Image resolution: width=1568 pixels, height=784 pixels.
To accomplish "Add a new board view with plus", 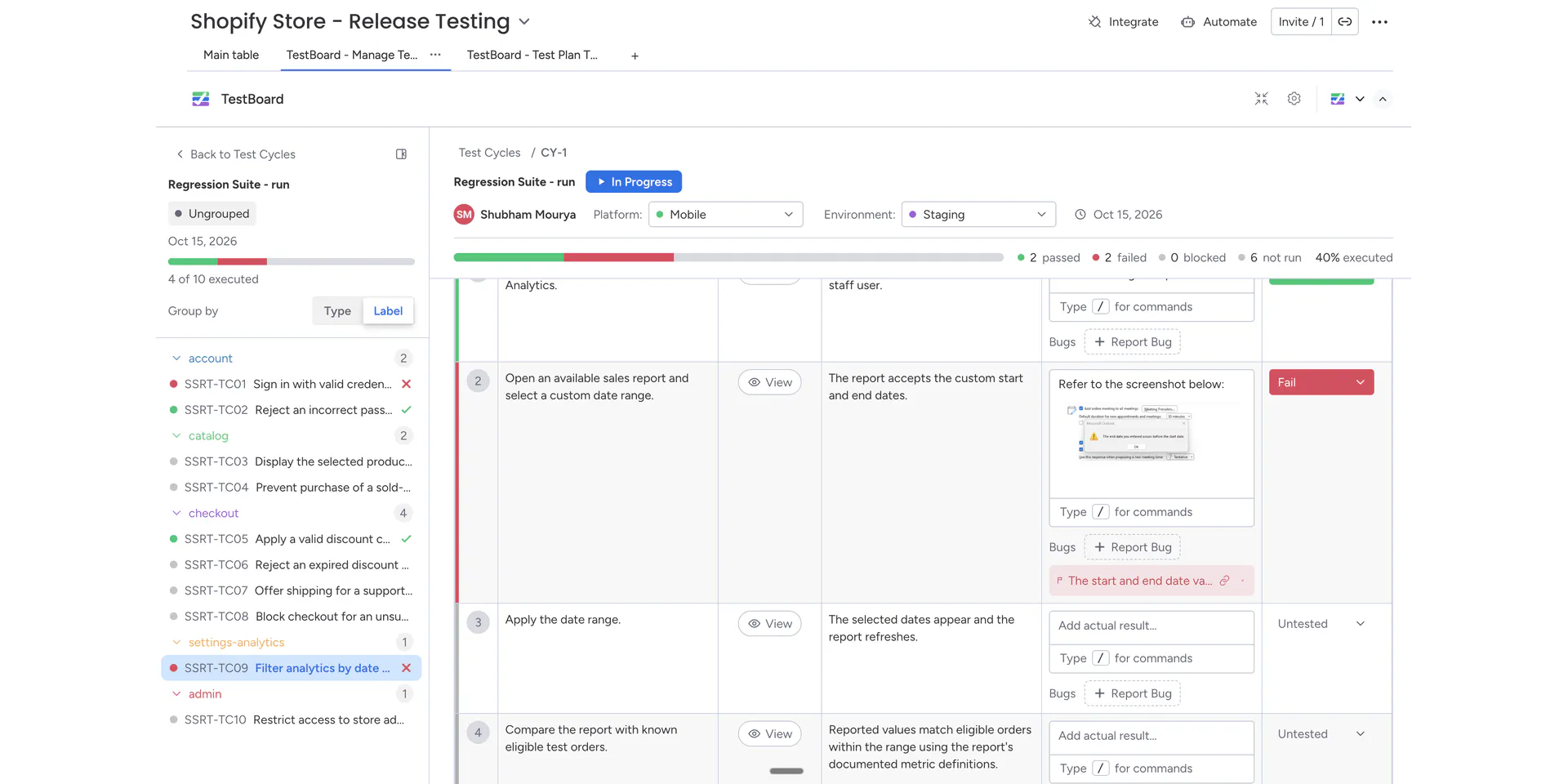I will pos(635,56).
